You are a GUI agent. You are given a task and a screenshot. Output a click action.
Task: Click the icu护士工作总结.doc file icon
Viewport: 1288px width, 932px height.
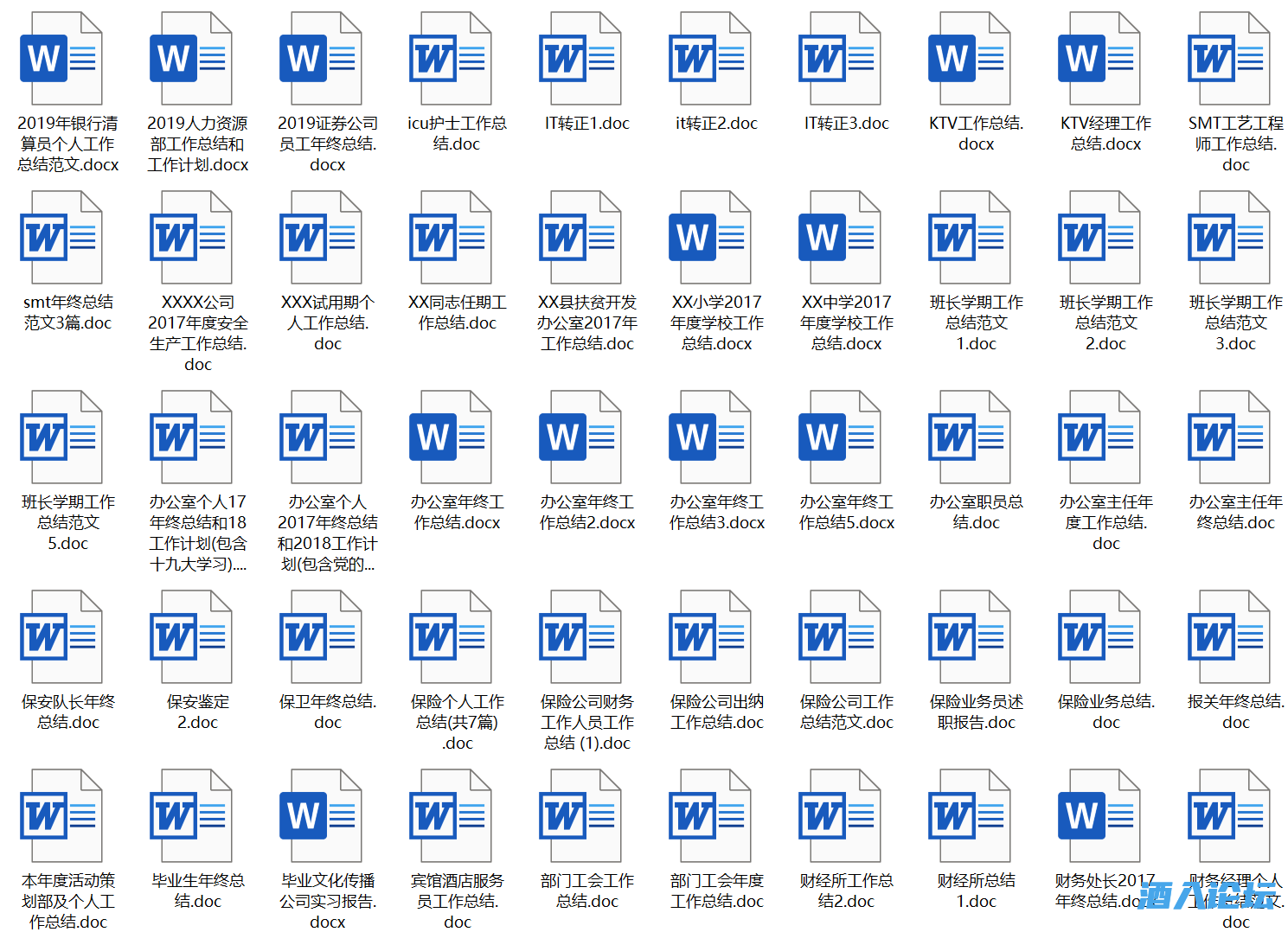[x=450, y=59]
